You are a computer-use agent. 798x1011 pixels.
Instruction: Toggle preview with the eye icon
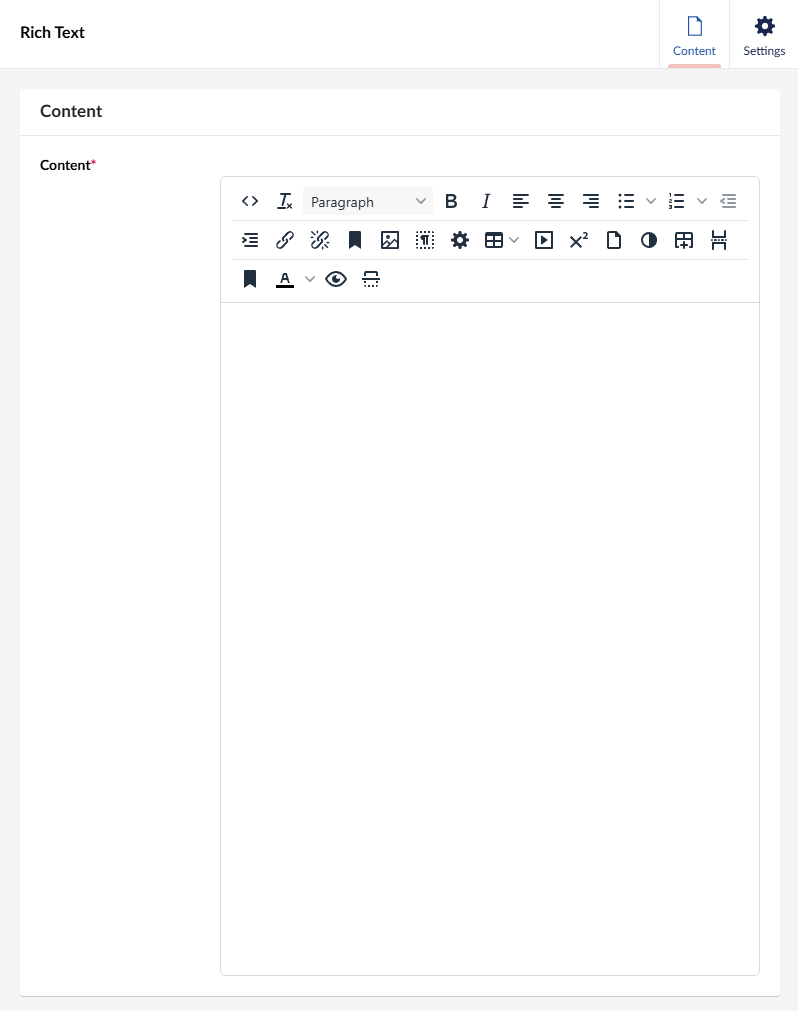pyautogui.click(x=336, y=279)
